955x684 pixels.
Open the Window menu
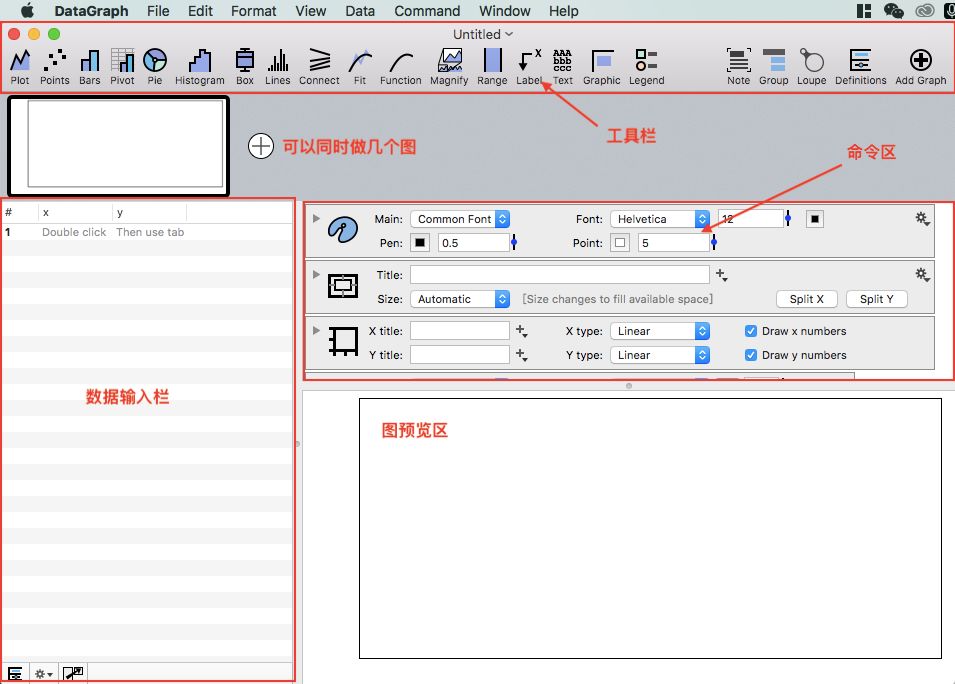(504, 11)
